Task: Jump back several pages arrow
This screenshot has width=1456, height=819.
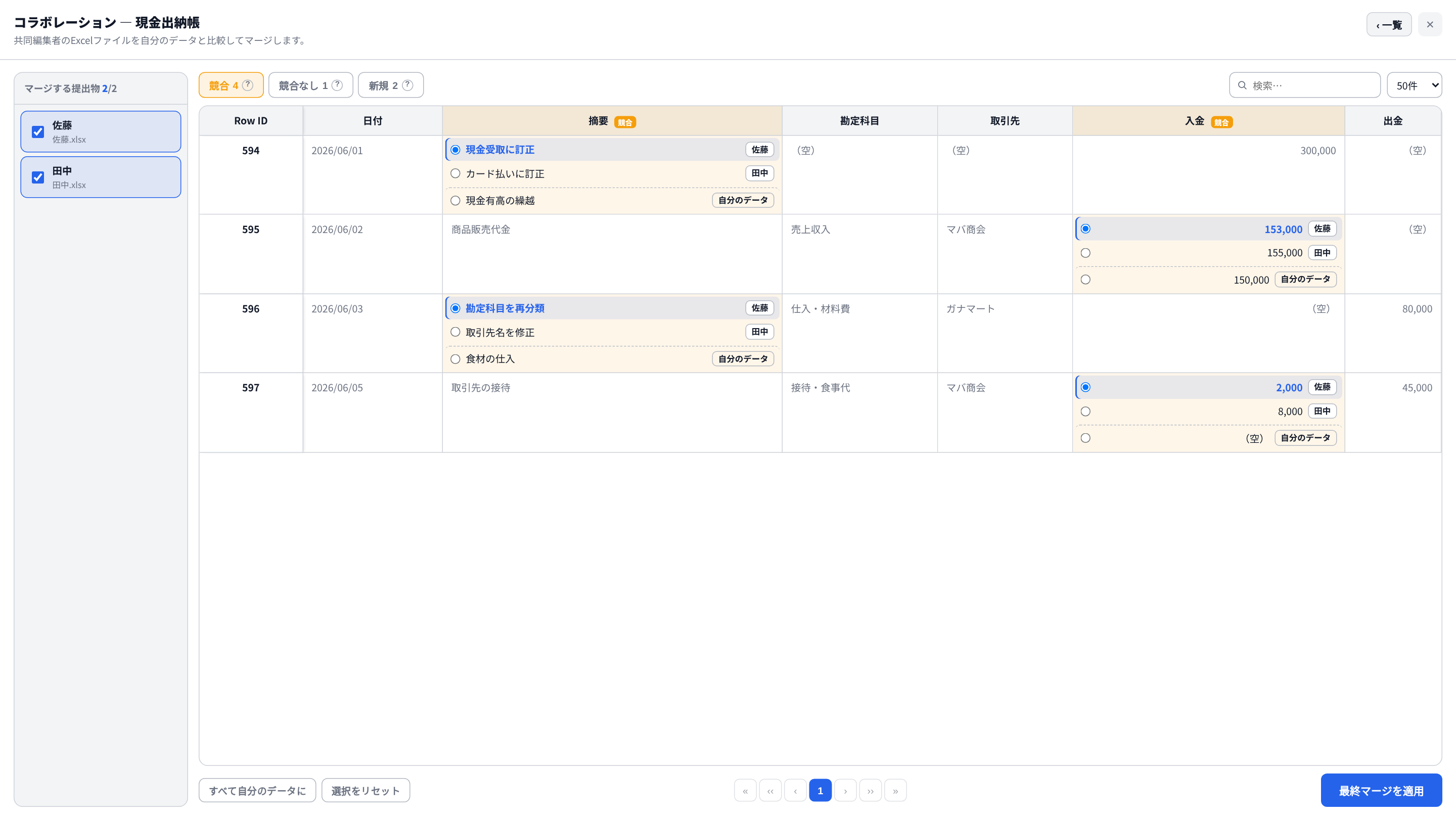Action: click(x=770, y=790)
